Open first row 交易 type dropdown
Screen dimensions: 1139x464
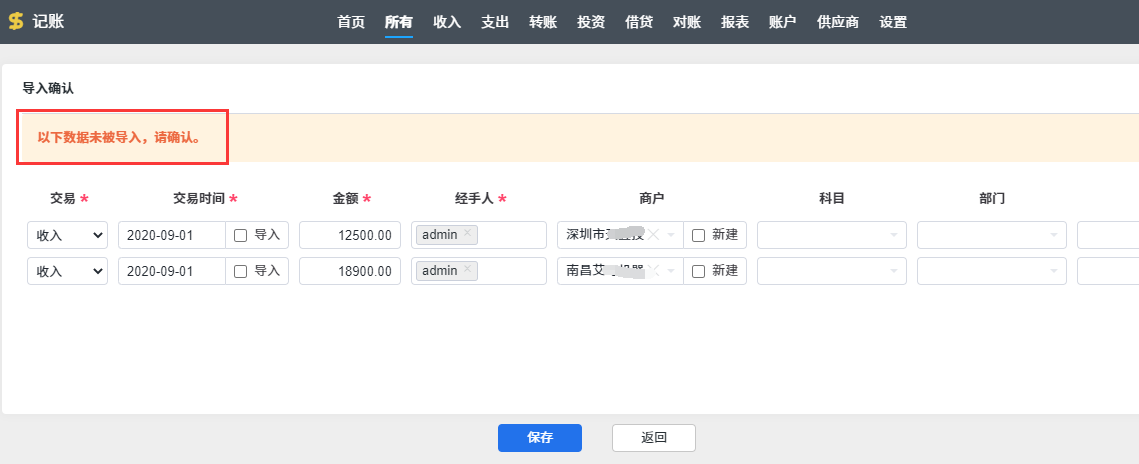click(x=68, y=235)
